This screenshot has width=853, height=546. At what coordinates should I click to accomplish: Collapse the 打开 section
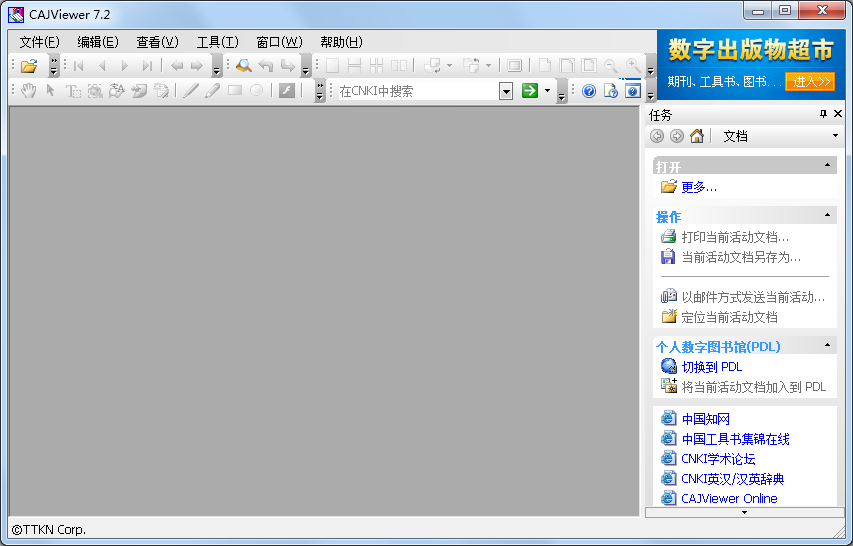(827, 166)
